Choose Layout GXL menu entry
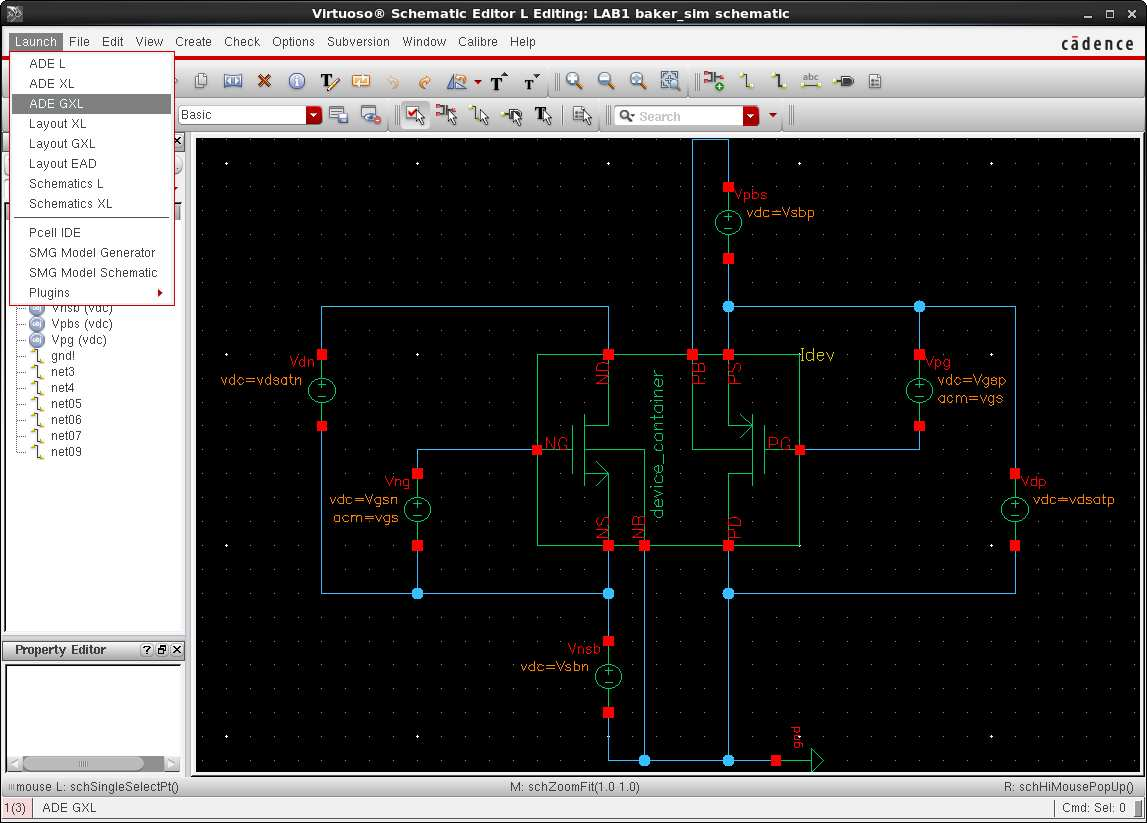This screenshot has width=1147, height=823. click(91, 143)
